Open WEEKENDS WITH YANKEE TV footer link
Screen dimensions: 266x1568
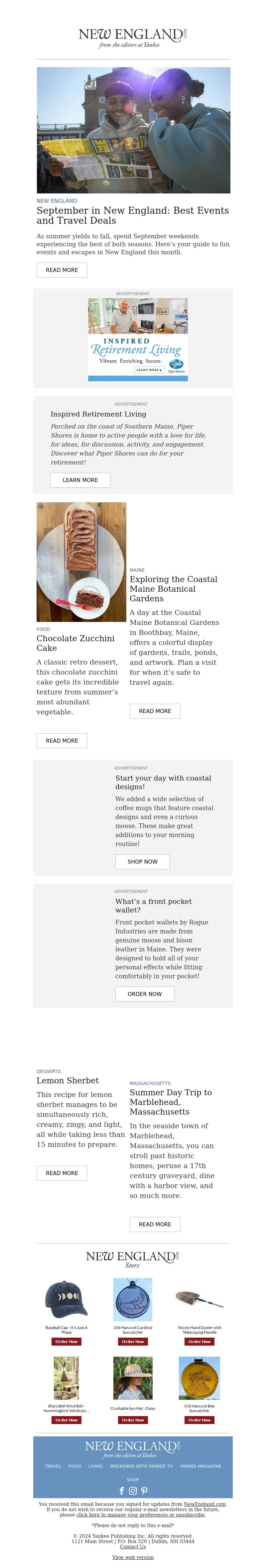click(141, 1466)
